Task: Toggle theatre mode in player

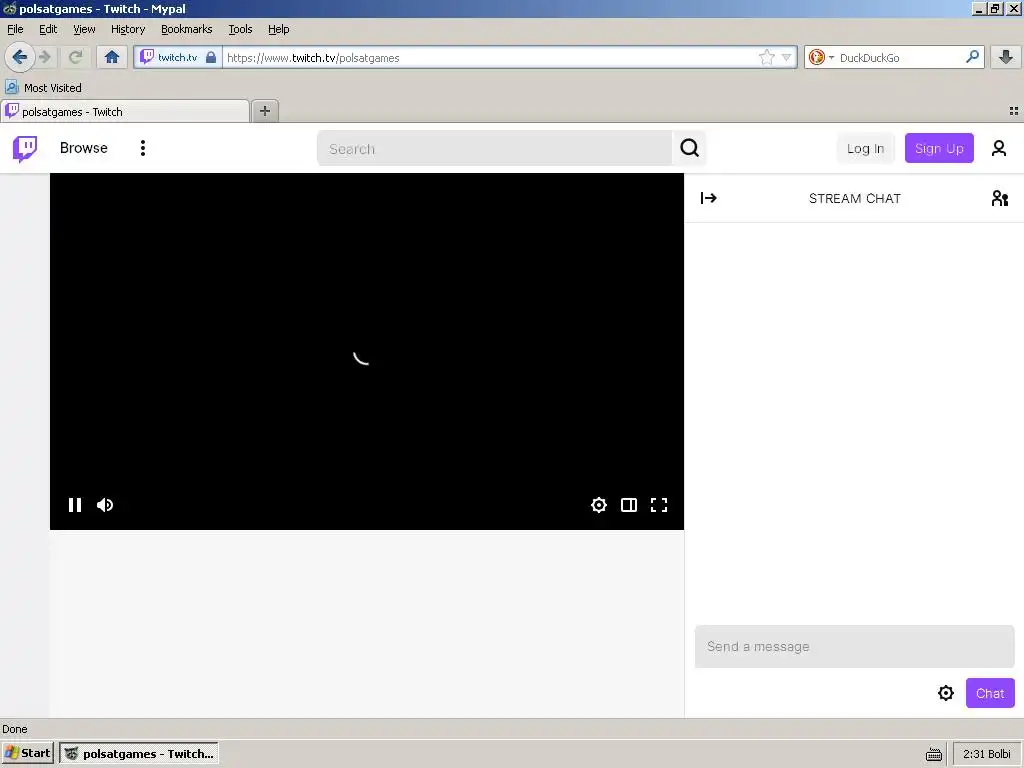Action: coord(629,505)
